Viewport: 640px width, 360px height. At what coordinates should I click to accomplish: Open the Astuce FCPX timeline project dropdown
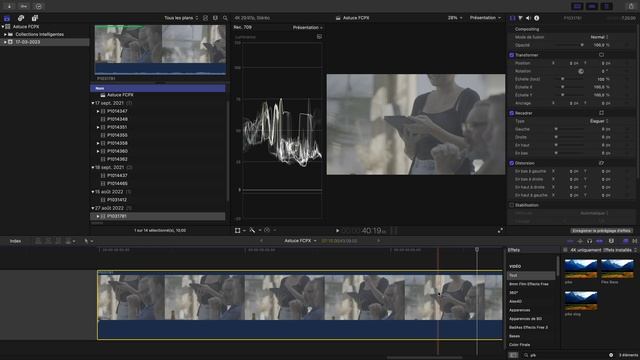point(300,241)
